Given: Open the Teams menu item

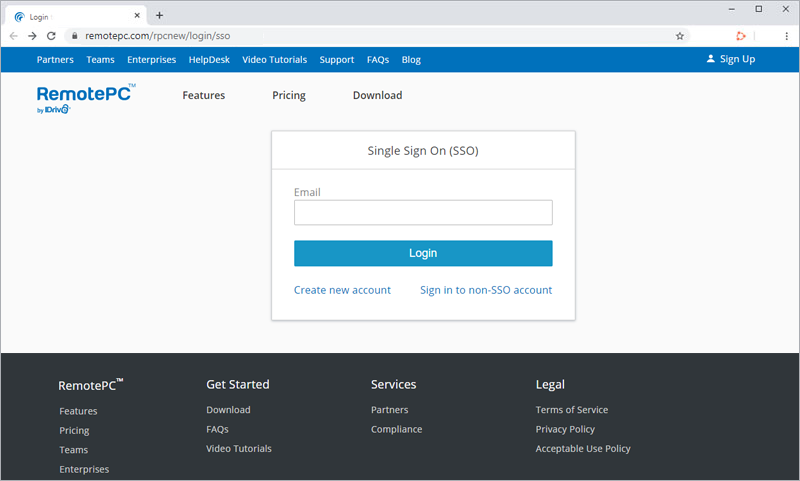Looking at the screenshot, I should click(x=100, y=60).
